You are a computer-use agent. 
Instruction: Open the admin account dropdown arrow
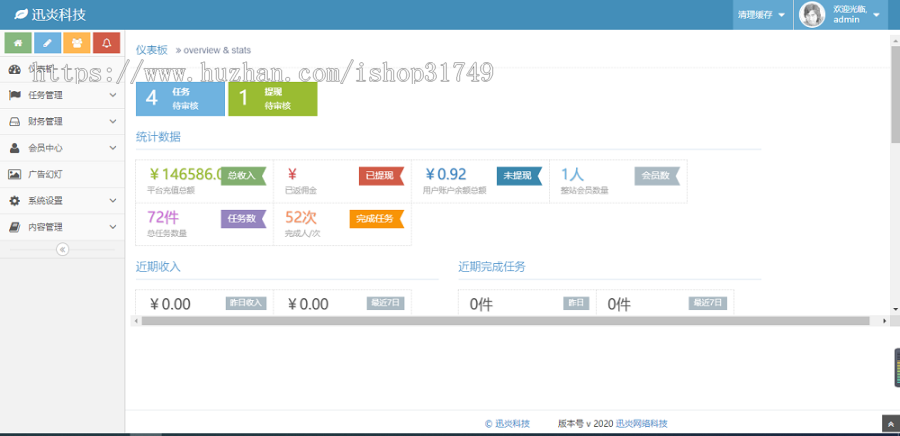[x=877, y=15]
